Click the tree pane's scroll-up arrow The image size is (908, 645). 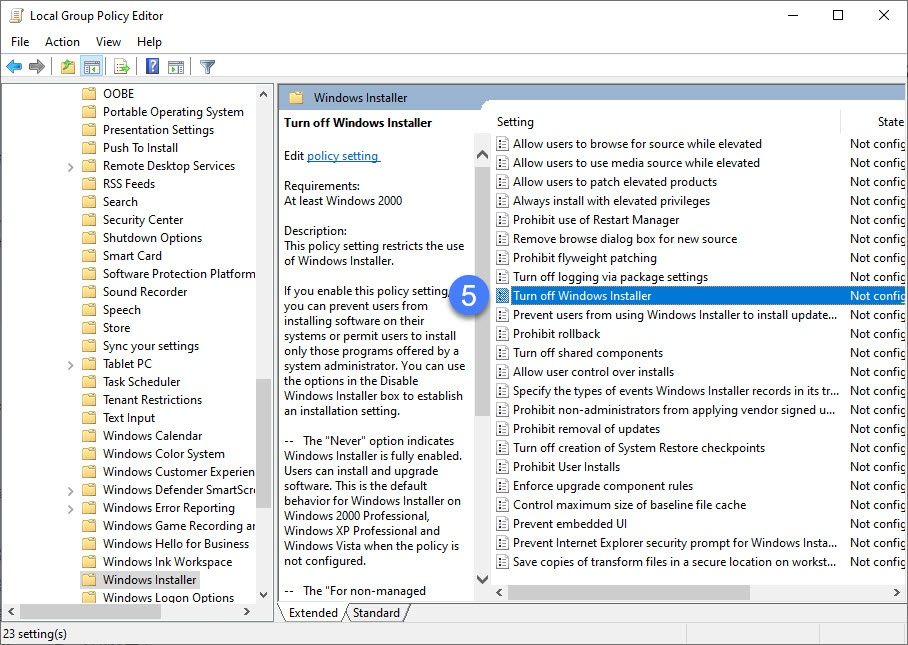263,94
